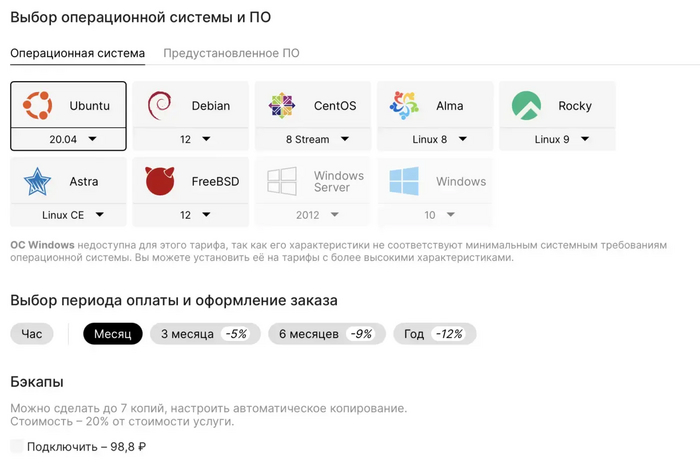The height and width of the screenshot is (465, 700).
Task: Click the -9% discount badge
Action: pyautogui.click(x=361, y=334)
